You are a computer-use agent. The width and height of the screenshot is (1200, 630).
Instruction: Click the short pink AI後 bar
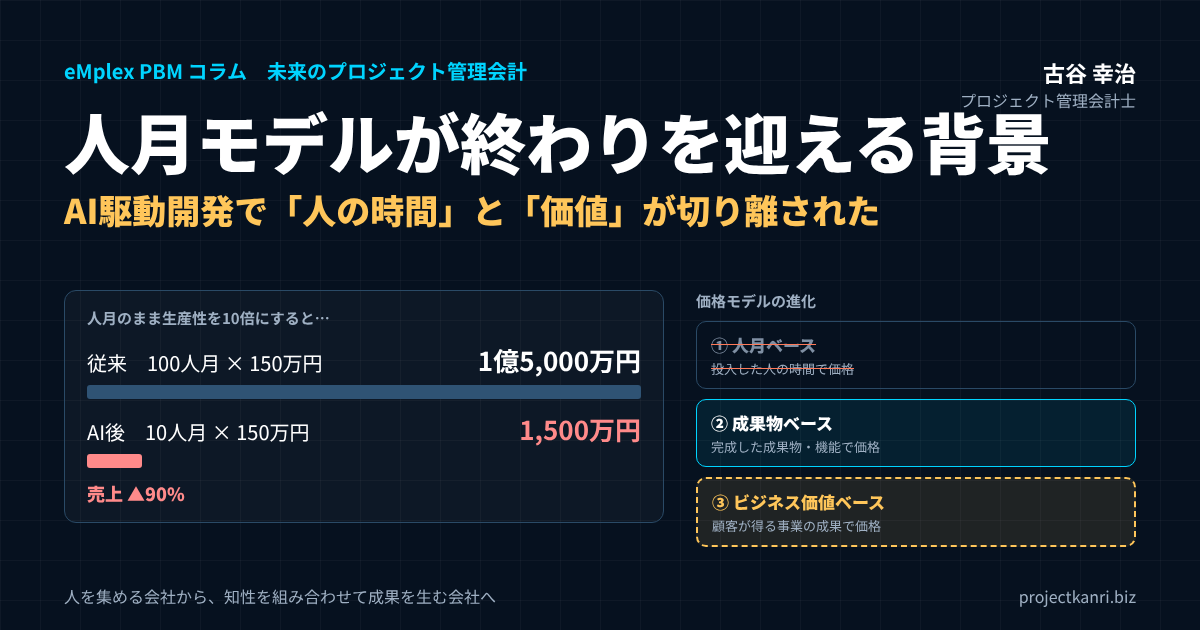(x=114, y=461)
